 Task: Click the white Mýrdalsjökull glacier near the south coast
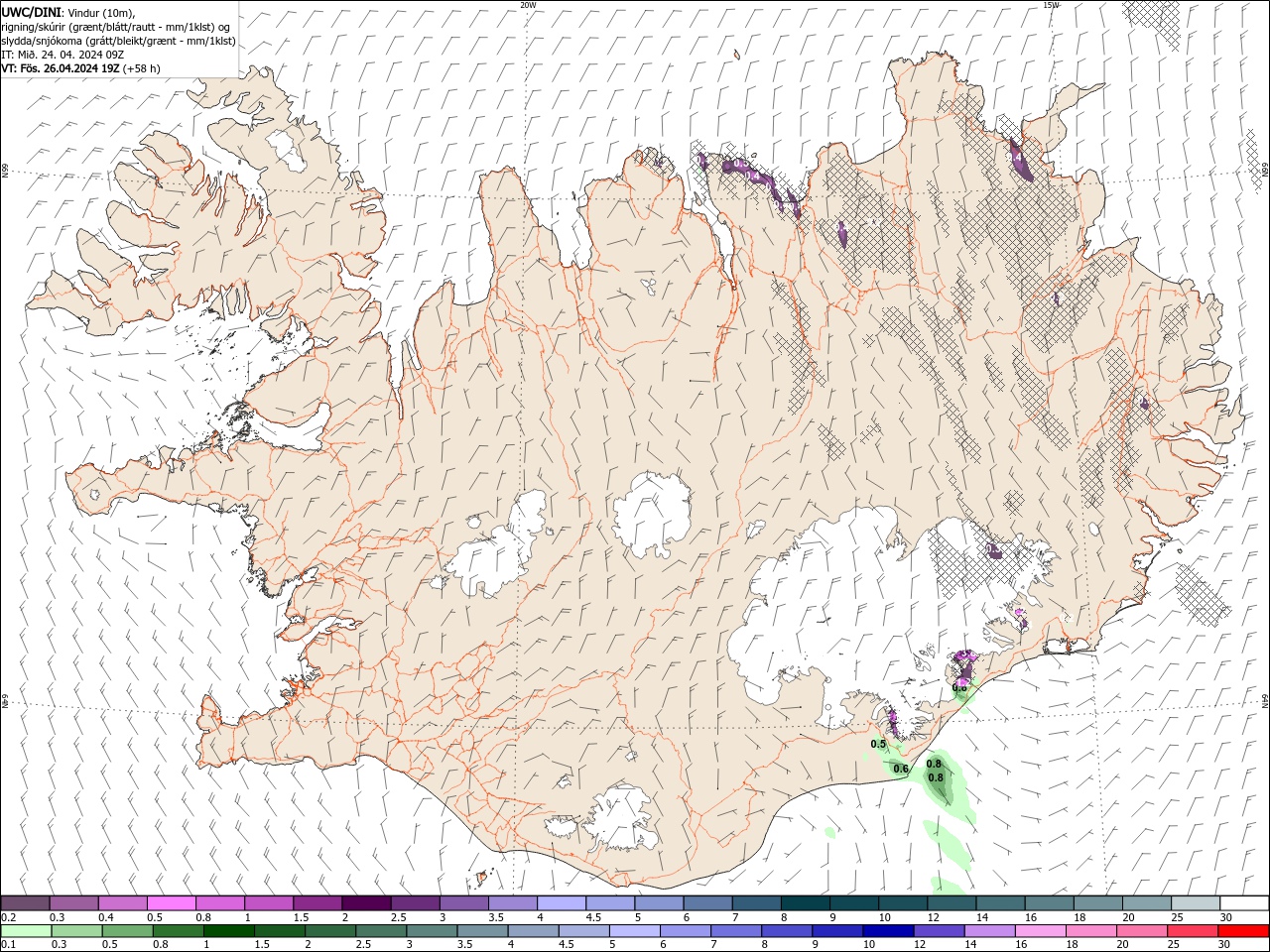pos(622,819)
